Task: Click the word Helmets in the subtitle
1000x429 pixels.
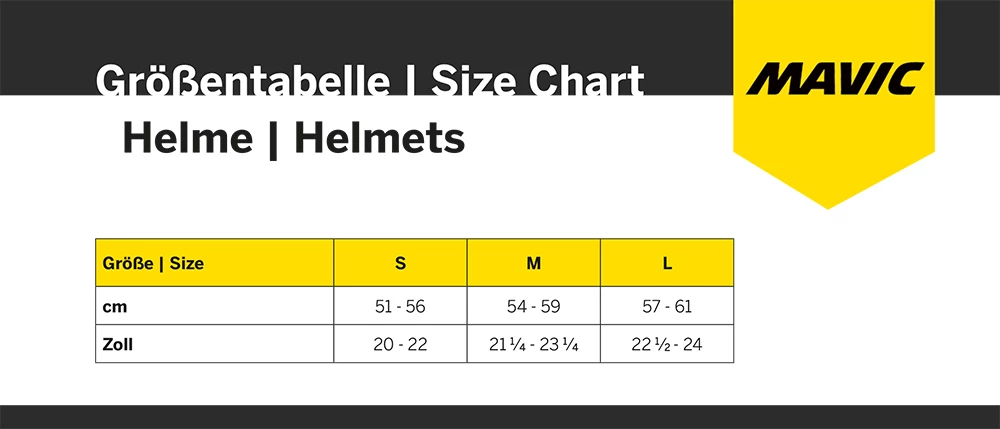Action: (x=379, y=138)
